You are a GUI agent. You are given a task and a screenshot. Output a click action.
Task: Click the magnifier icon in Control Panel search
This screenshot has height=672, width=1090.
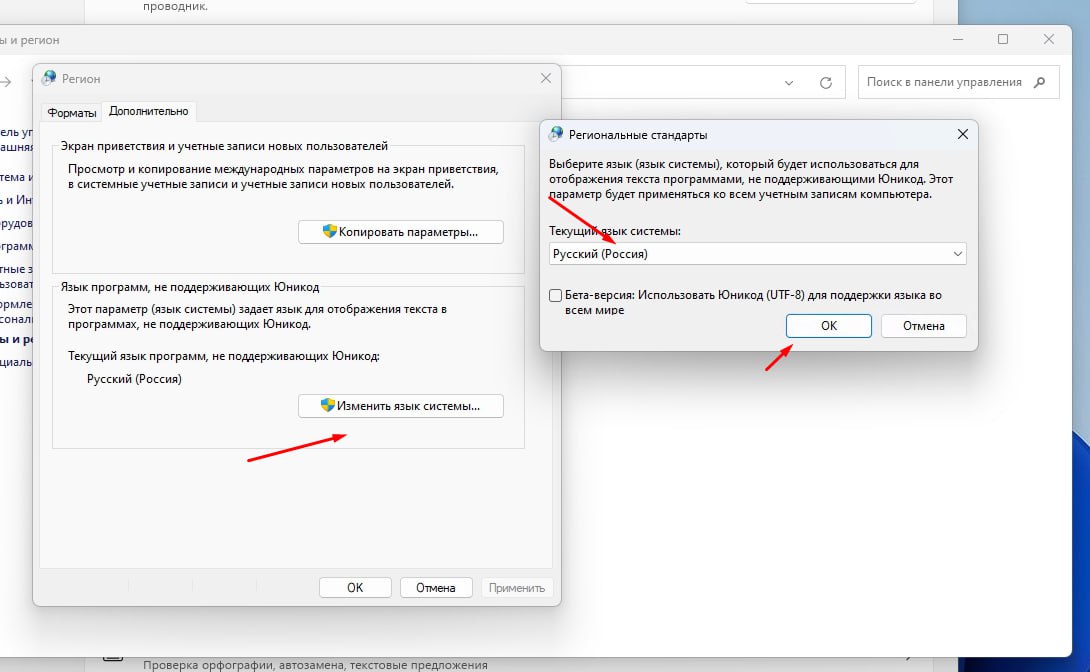coord(1039,82)
